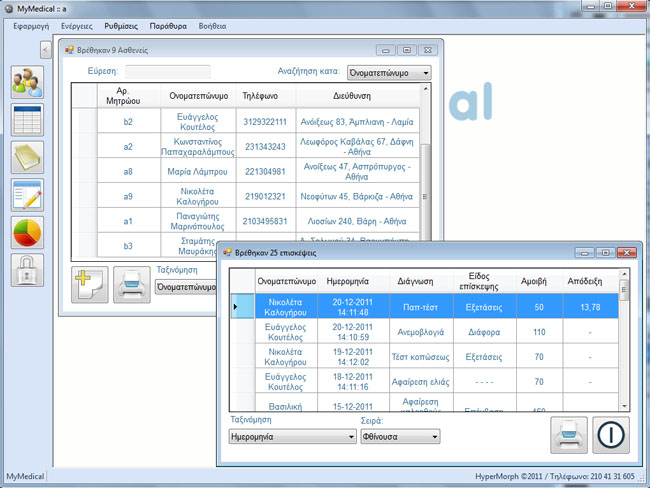Print the patients list

click(x=132, y=284)
